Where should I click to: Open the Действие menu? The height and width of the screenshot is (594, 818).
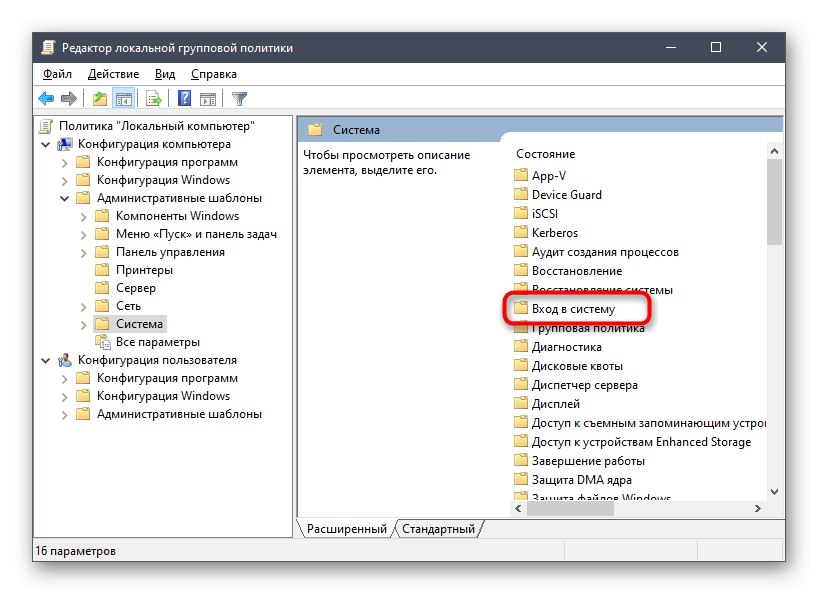(114, 74)
